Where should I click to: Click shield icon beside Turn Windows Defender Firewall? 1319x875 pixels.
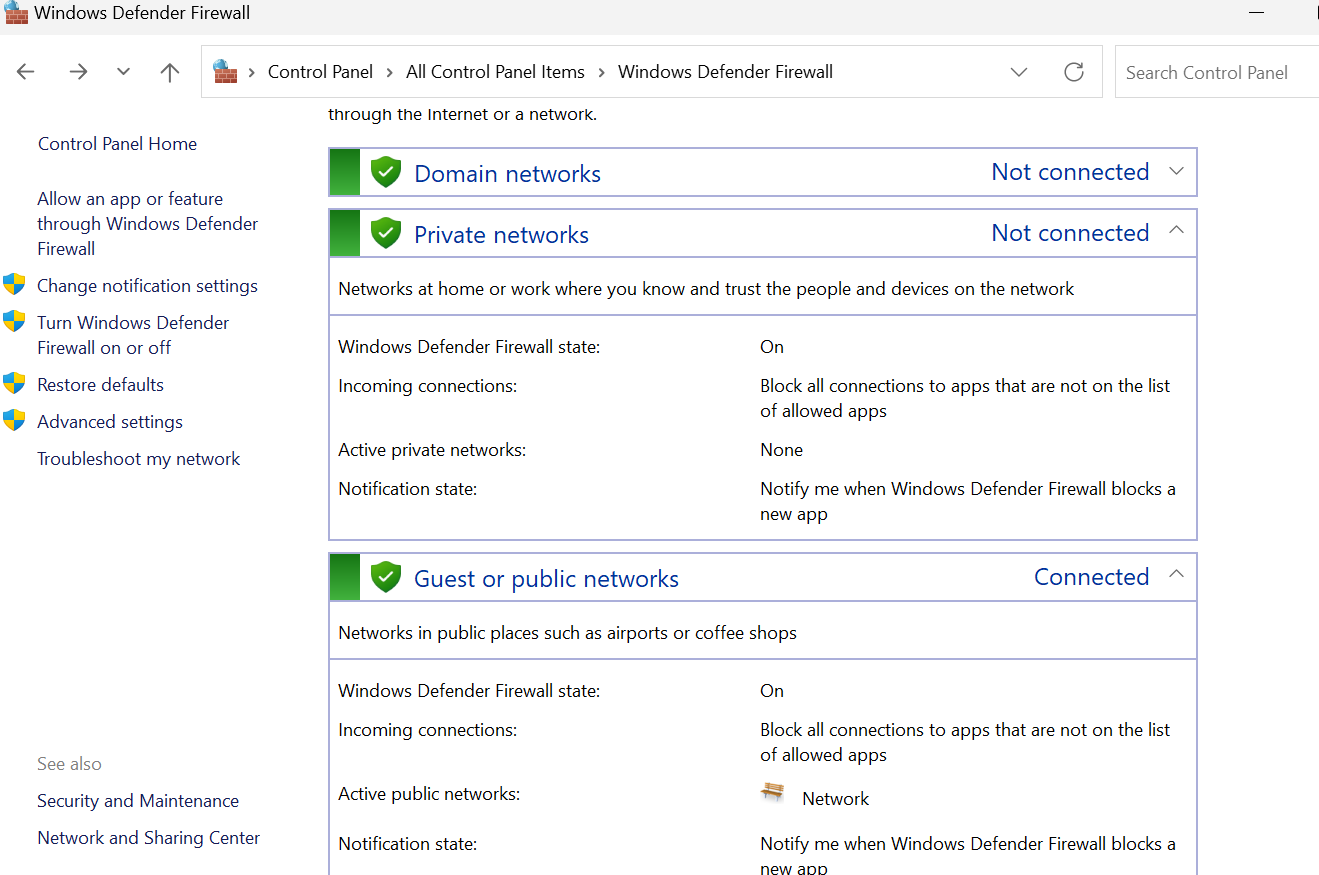pyautogui.click(x=14, y=322)
